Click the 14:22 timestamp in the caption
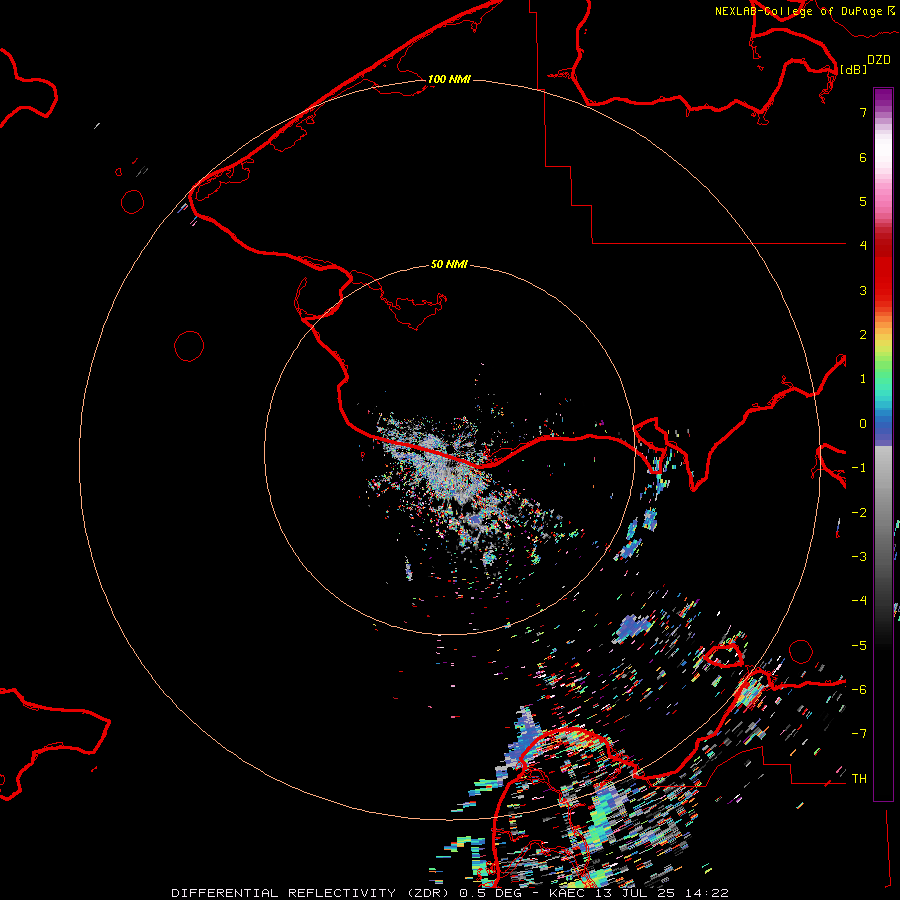 708,893
